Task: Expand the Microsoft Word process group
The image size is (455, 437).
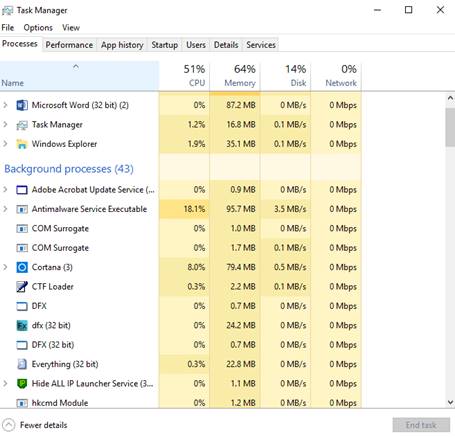Action: click(5, 105)
